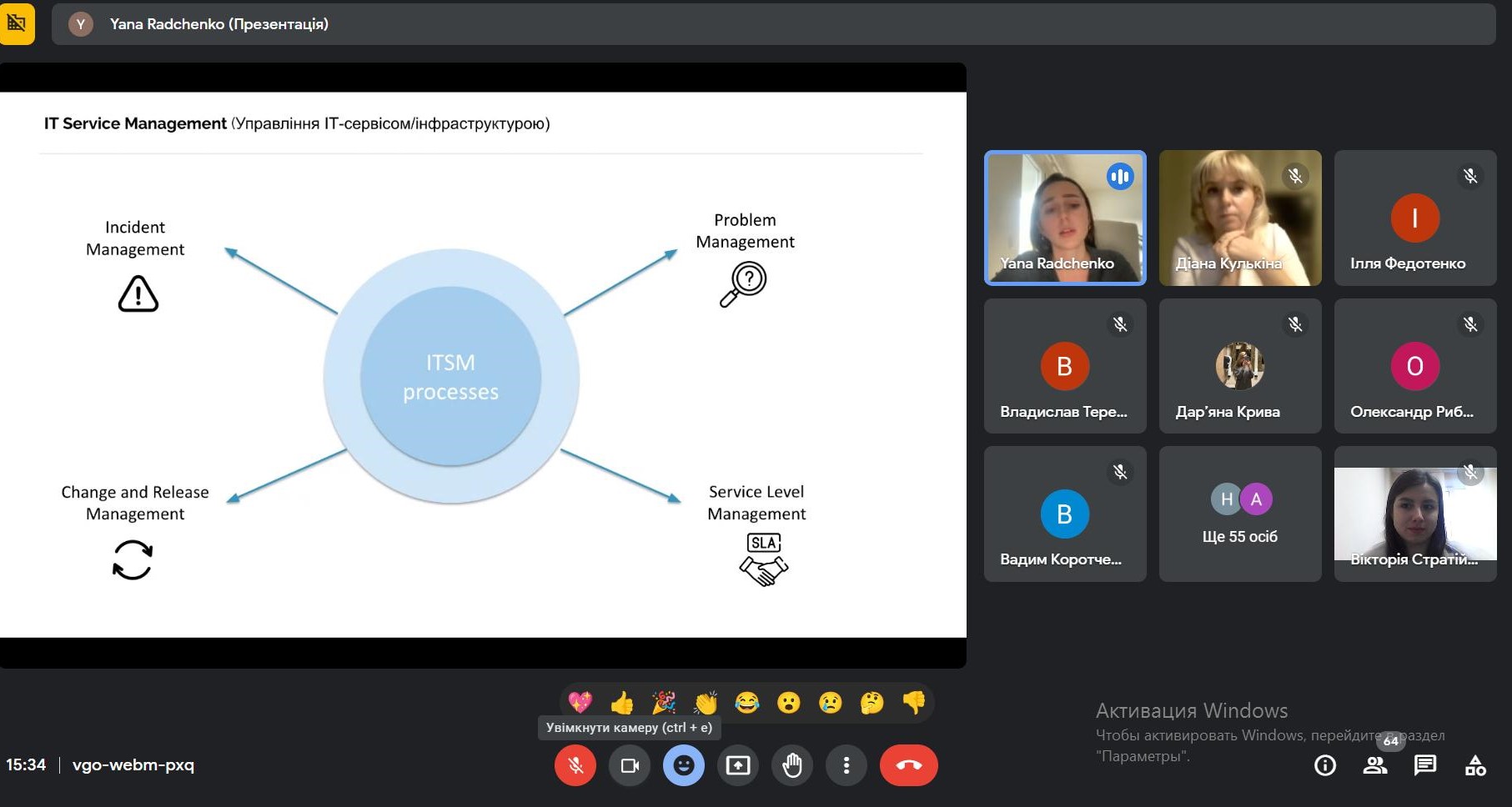Screen dimensions: 1512x807
Task: Open the activities panel
Action: pyautogui.click(x=1475, y=765)
